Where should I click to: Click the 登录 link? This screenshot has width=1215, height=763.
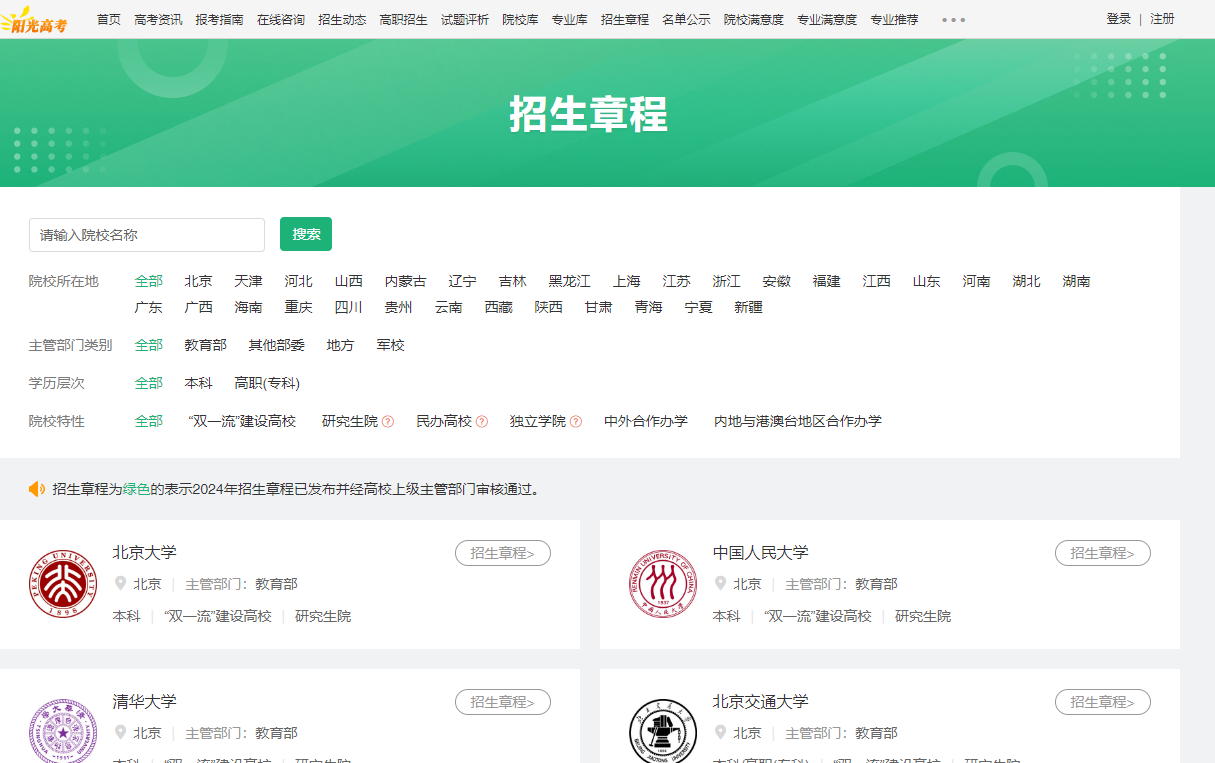[x=1119, y=19]
